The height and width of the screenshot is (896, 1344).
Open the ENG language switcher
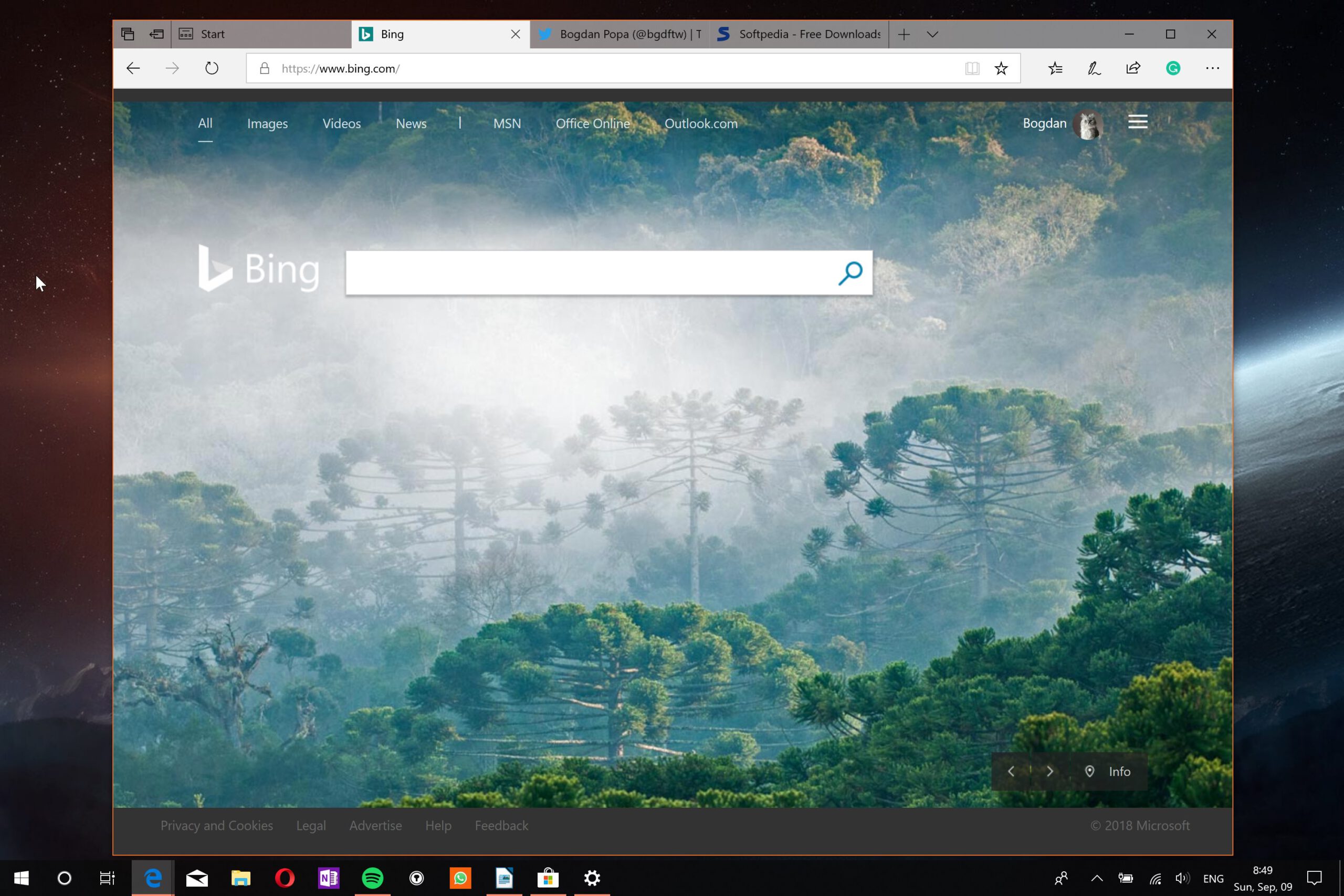click(1213, 878)
